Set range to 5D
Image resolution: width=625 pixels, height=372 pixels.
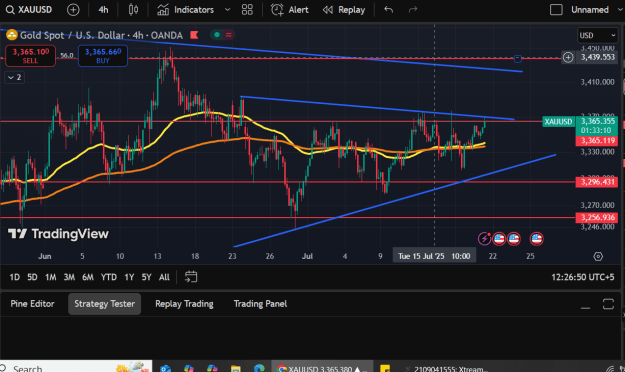[32, 277]
